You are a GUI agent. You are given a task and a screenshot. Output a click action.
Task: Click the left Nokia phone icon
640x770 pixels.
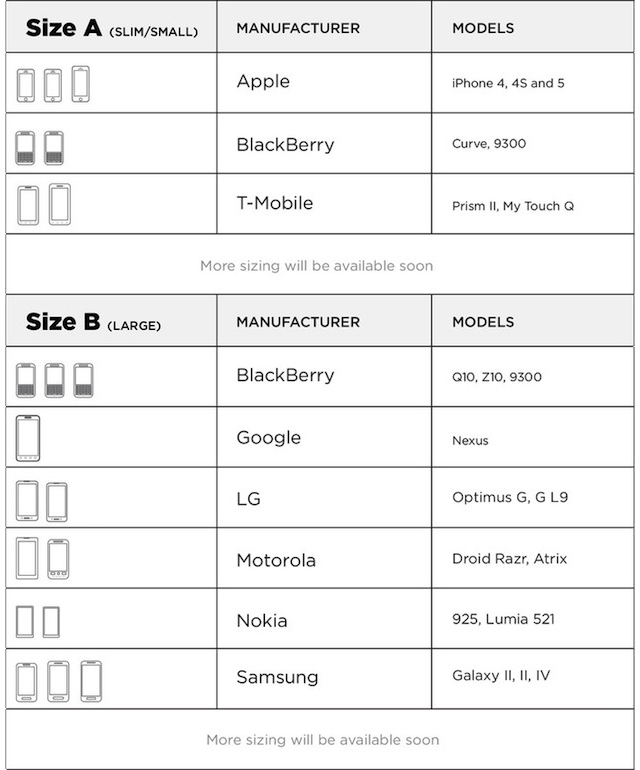(26, 620)
